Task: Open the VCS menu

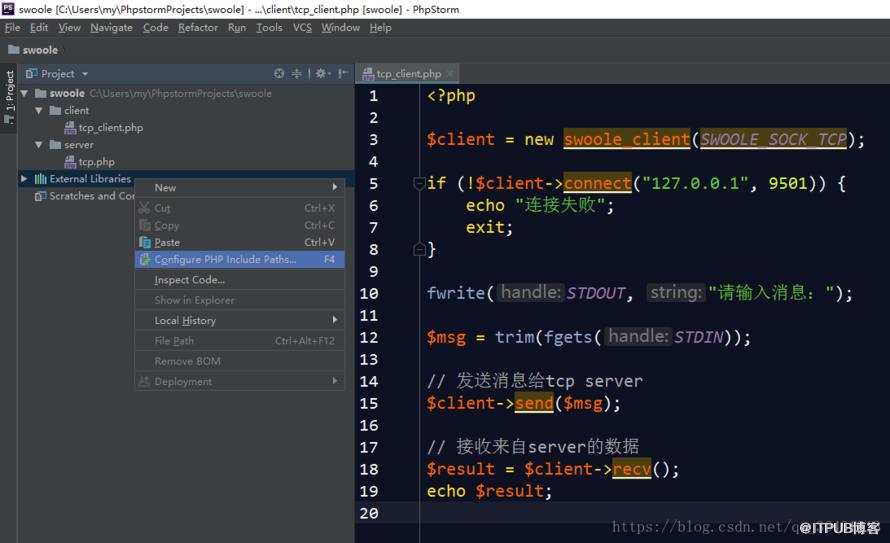Action: 302,28
